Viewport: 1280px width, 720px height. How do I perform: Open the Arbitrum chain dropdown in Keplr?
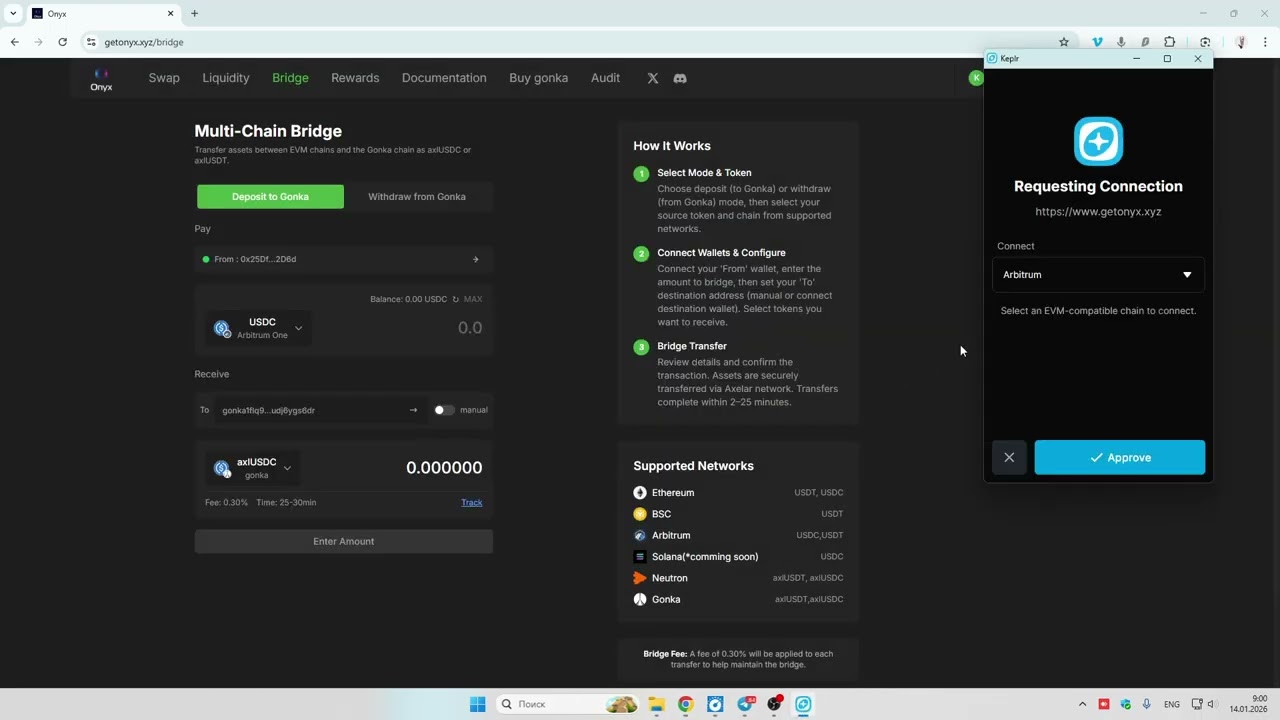[1098, 275]
